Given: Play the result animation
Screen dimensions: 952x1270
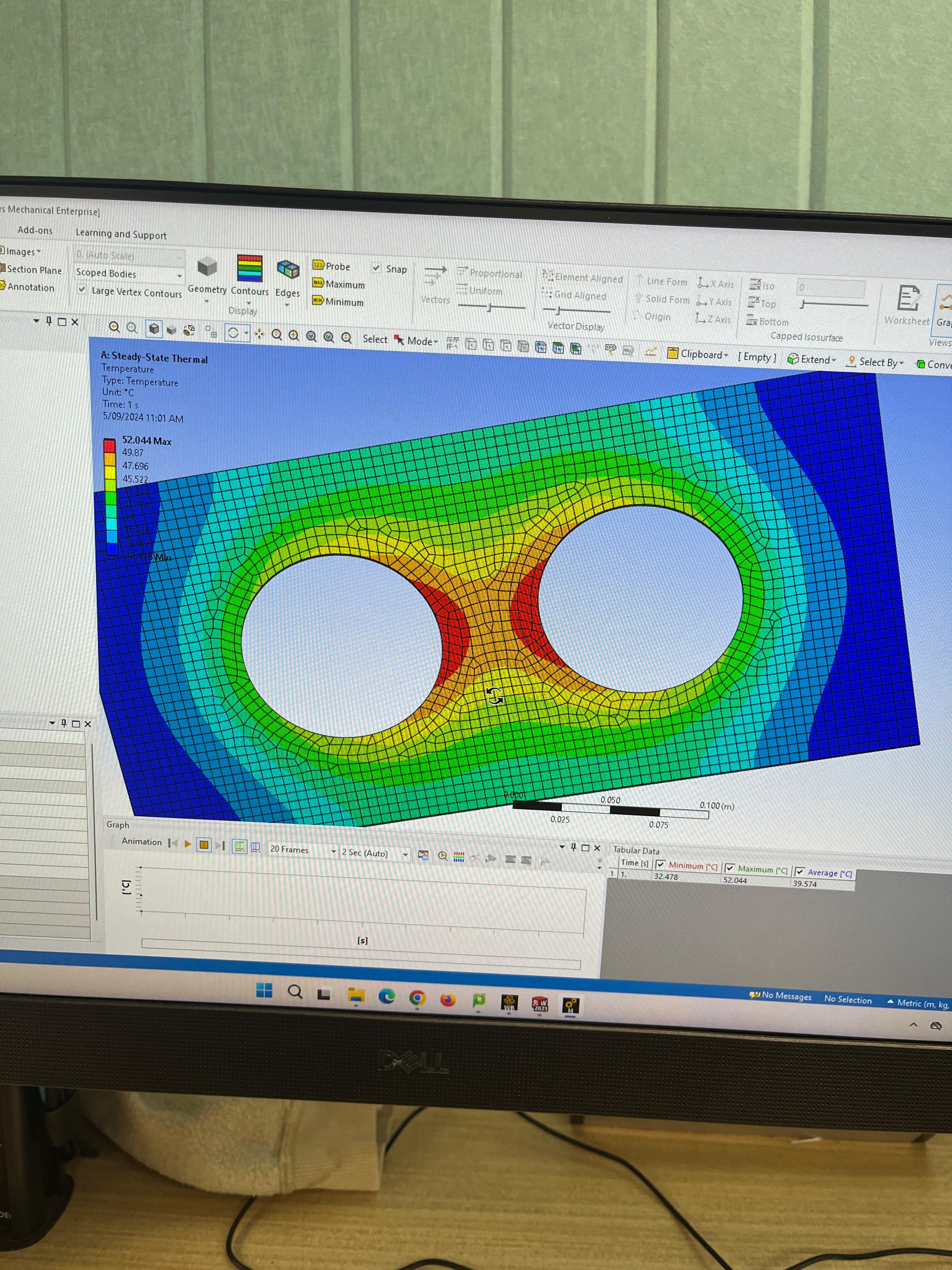Looking at the screenshot, I should [188, 844].
